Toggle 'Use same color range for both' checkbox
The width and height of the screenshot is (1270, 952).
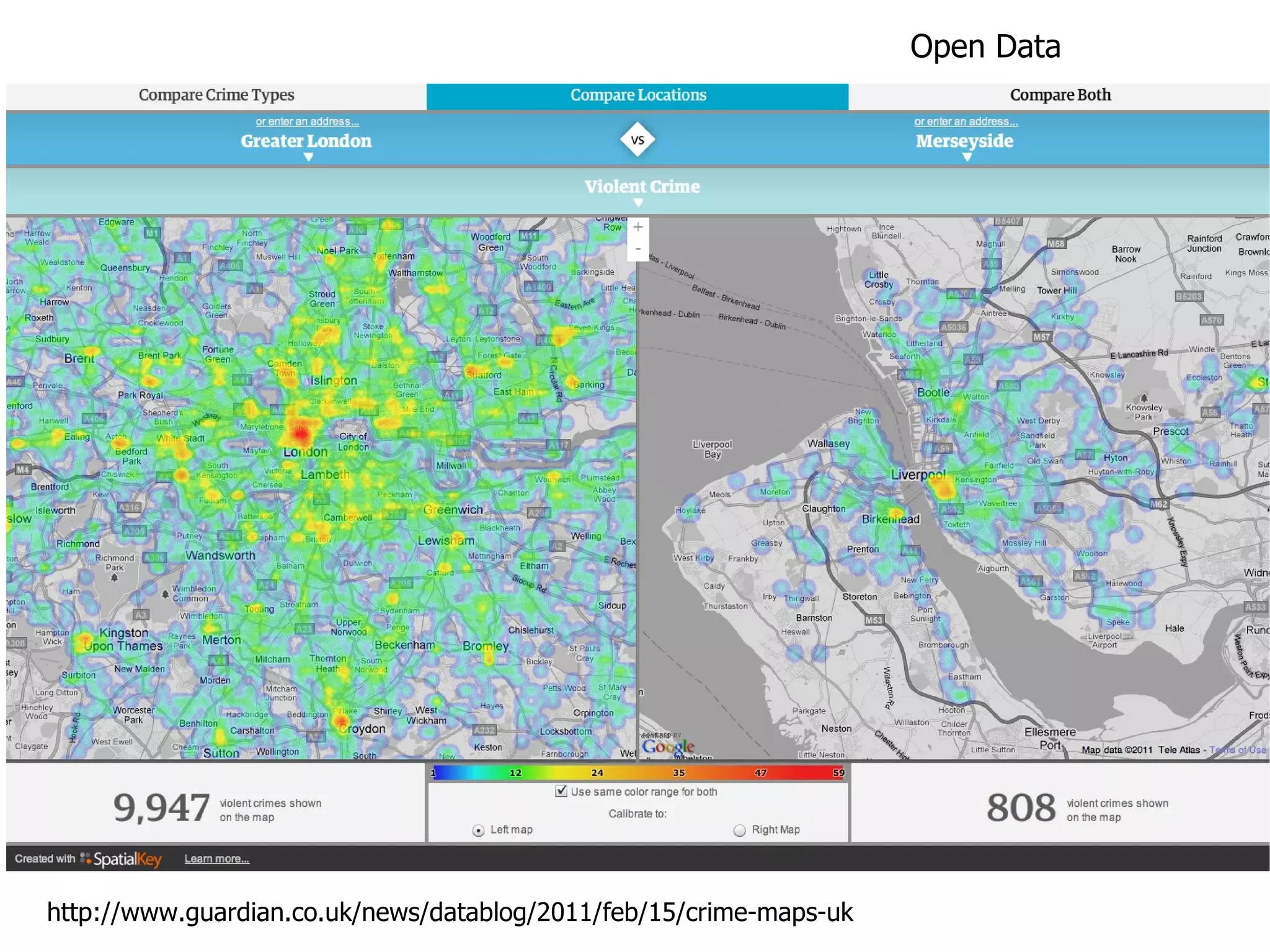[561, 791]
